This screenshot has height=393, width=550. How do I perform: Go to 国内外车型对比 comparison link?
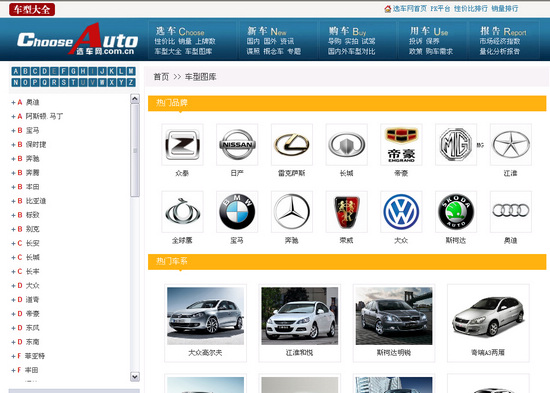pyautogui.click(x=351, y=51)
